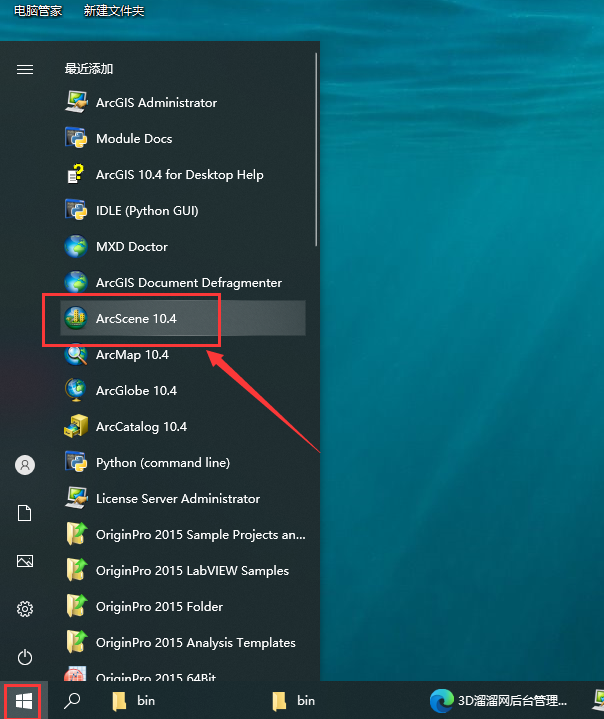The height and width of the screenshot is (719, 604).
Task: Open the user account icon
Action: pyautogui.click(x=25, y=465)
